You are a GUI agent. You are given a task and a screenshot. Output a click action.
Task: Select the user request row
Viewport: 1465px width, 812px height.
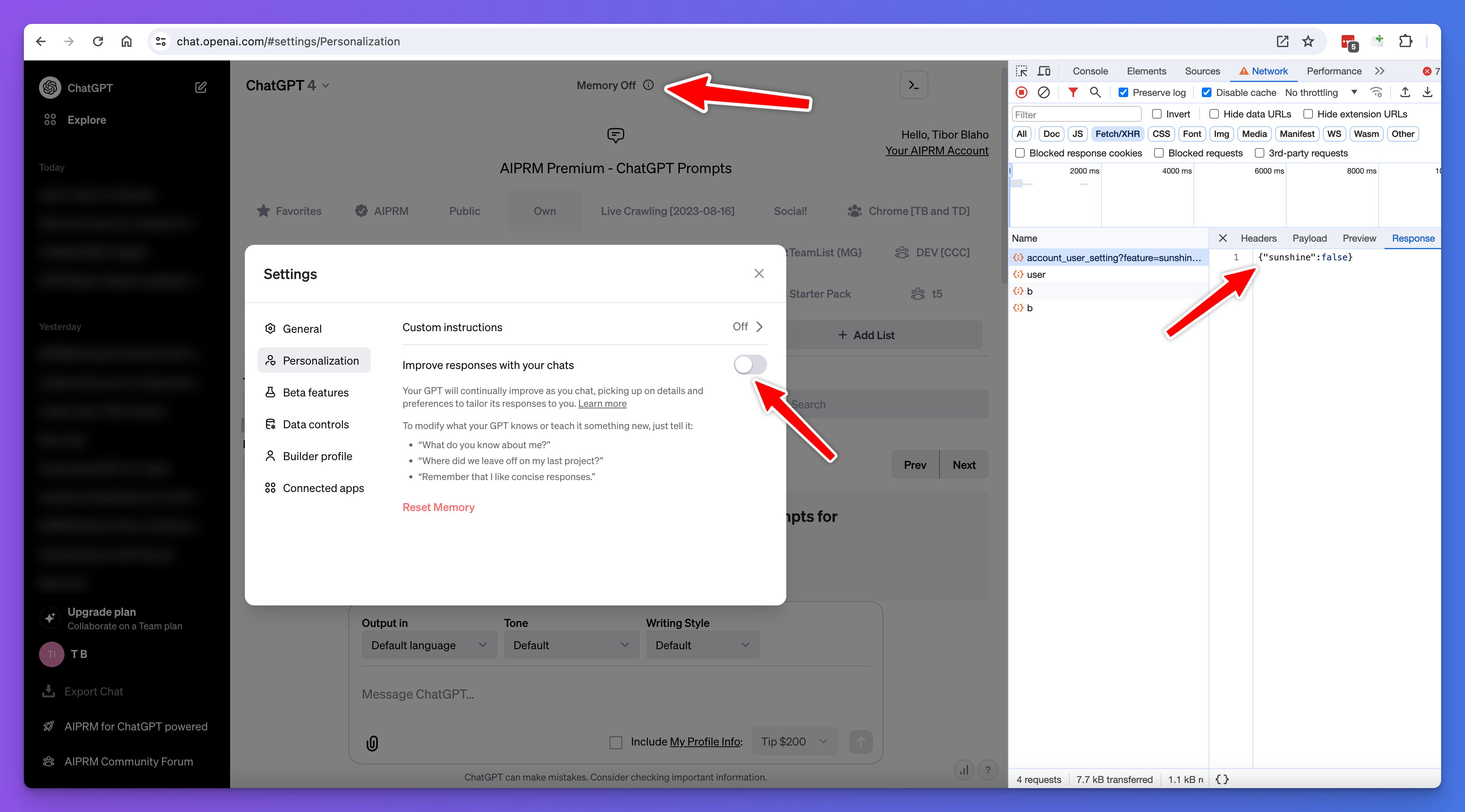tap(1108, 274)
